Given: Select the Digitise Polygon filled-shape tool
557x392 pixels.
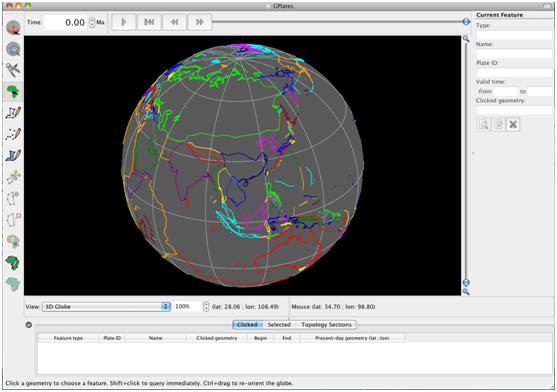Looking at the screenshot, I should coord(13,156).
